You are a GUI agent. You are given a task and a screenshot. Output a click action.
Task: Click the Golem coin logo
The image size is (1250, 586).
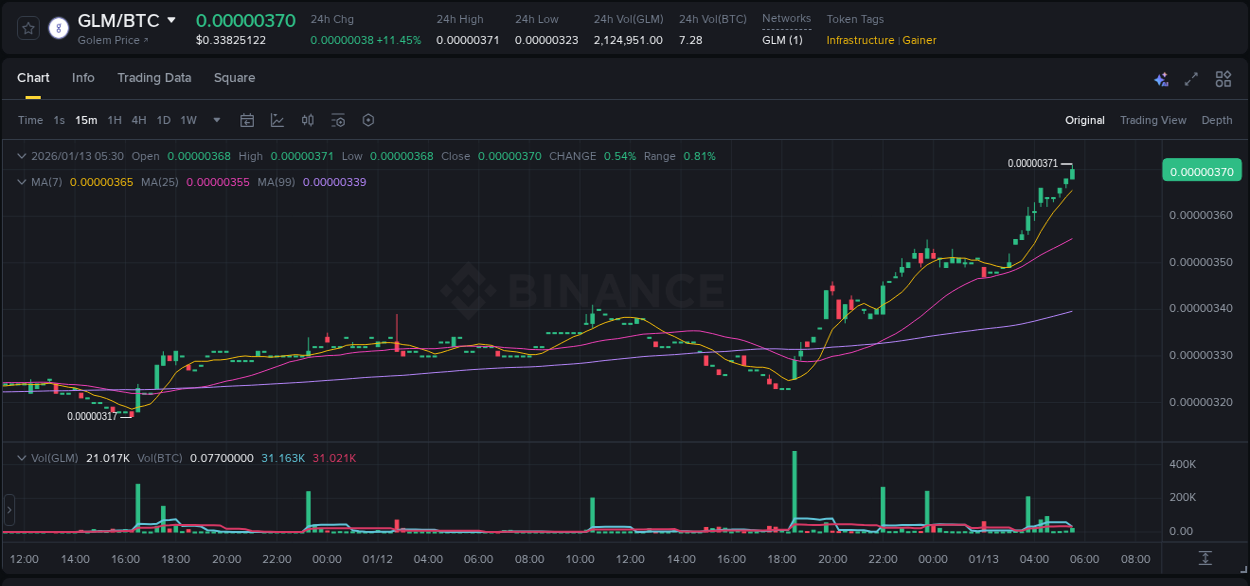58,28
